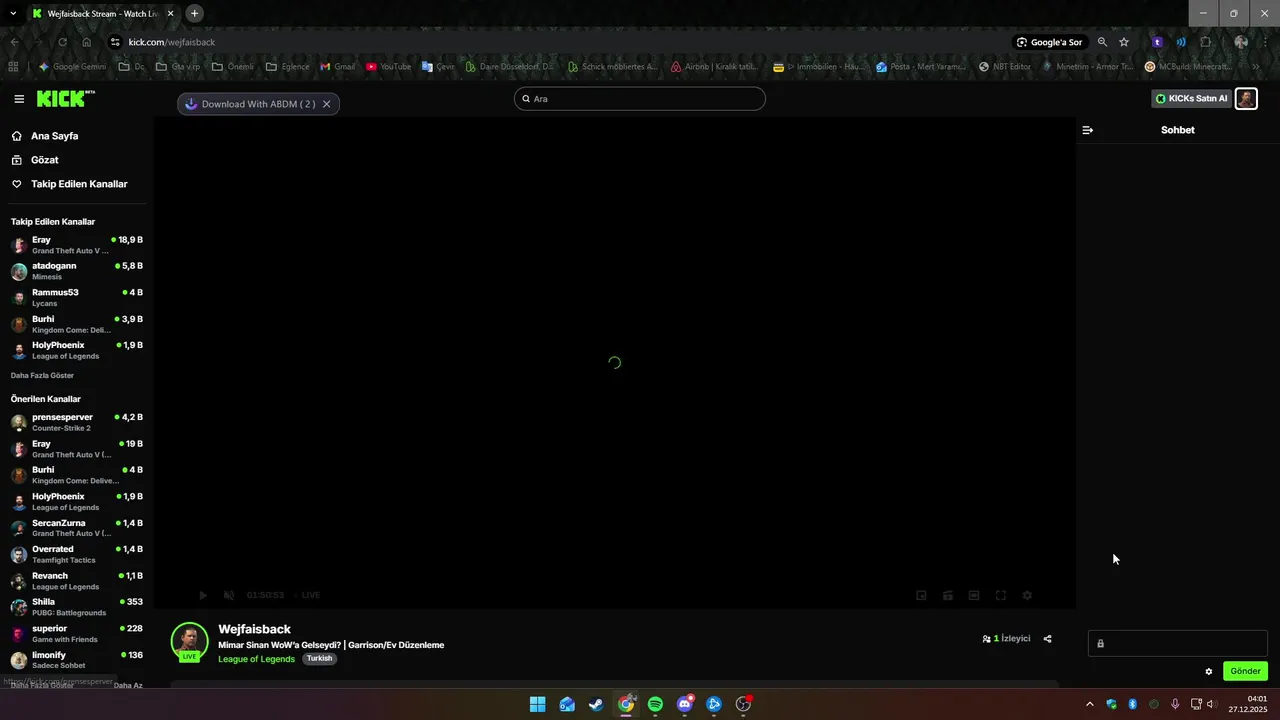Open a new browser tab

[x=194, y=13]
